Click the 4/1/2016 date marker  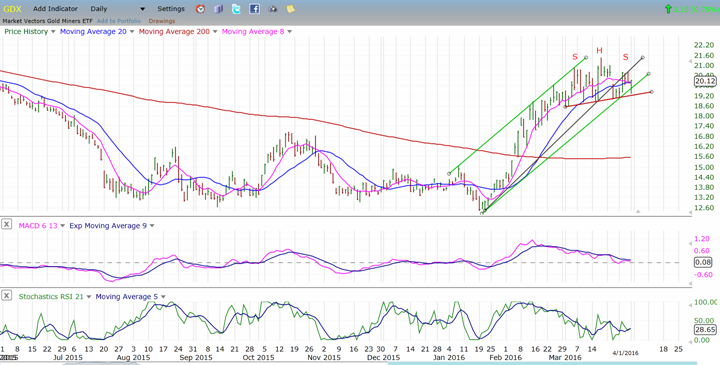tap(625, 353)
